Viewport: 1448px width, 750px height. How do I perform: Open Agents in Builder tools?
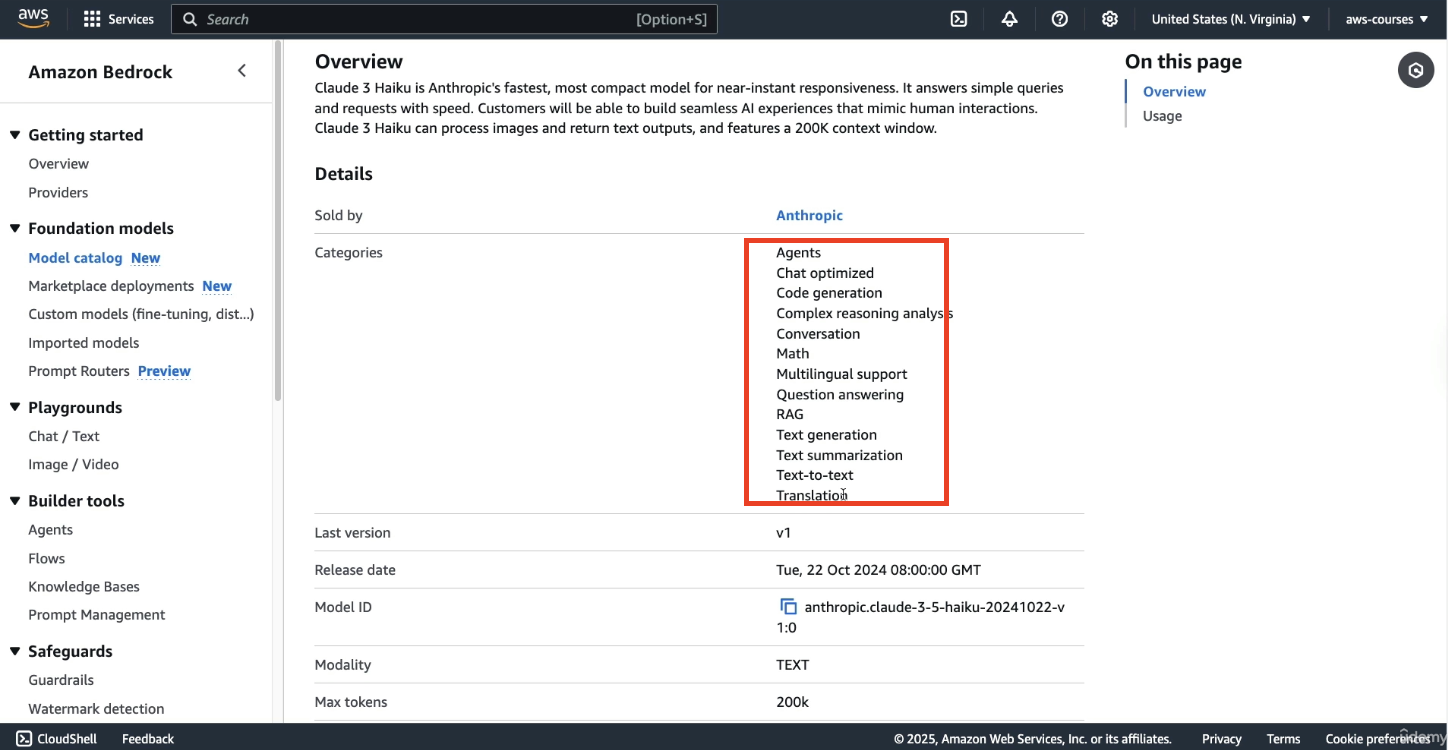[50, 530]
